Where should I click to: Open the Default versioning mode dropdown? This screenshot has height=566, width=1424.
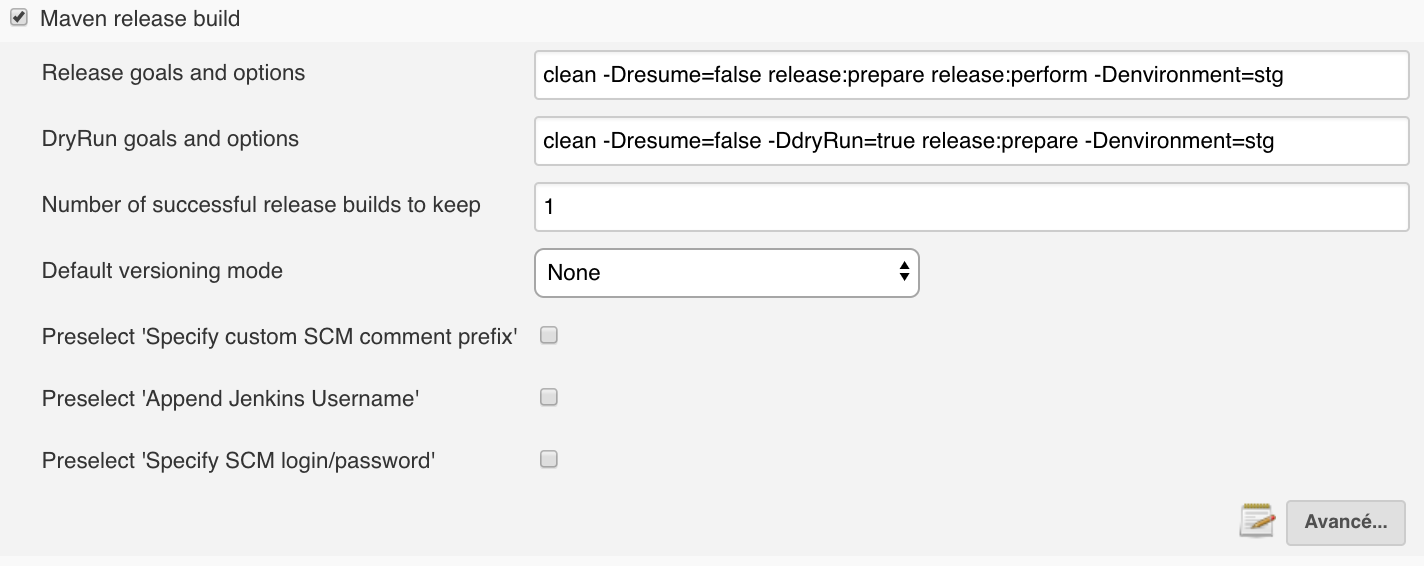click(x=726, y=272)
